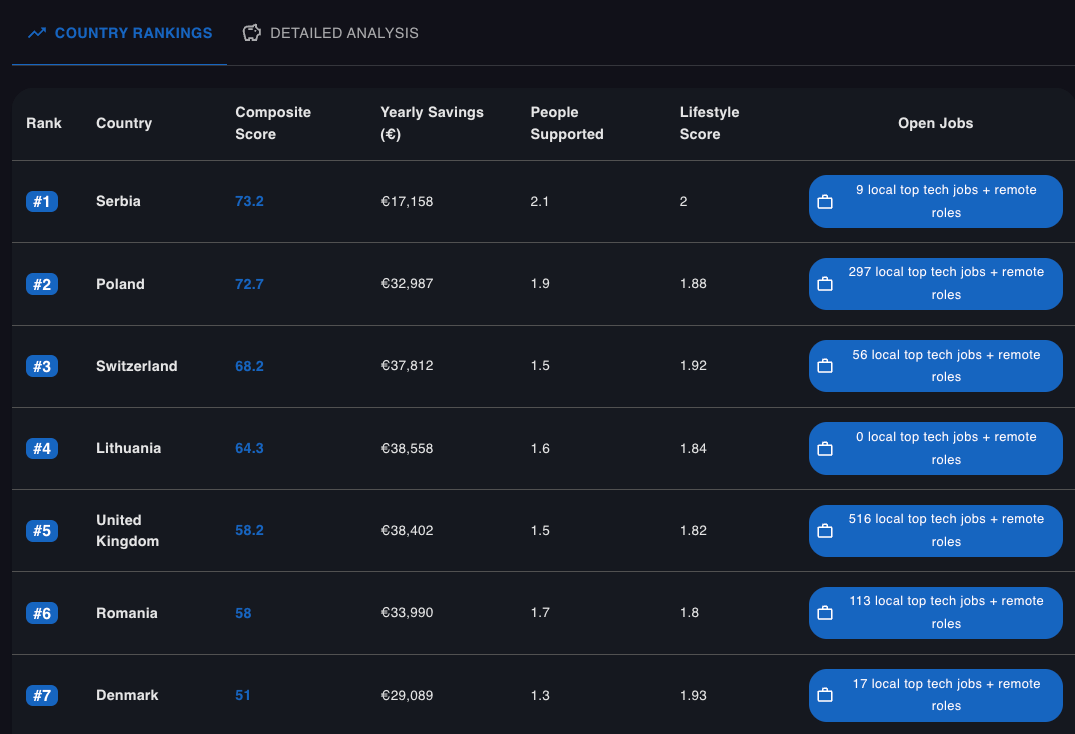The height and width of the screenshot is (734, 1075).
Task: Click the trending chart icon beside Country Rankings
Action: tap(37, 33)
